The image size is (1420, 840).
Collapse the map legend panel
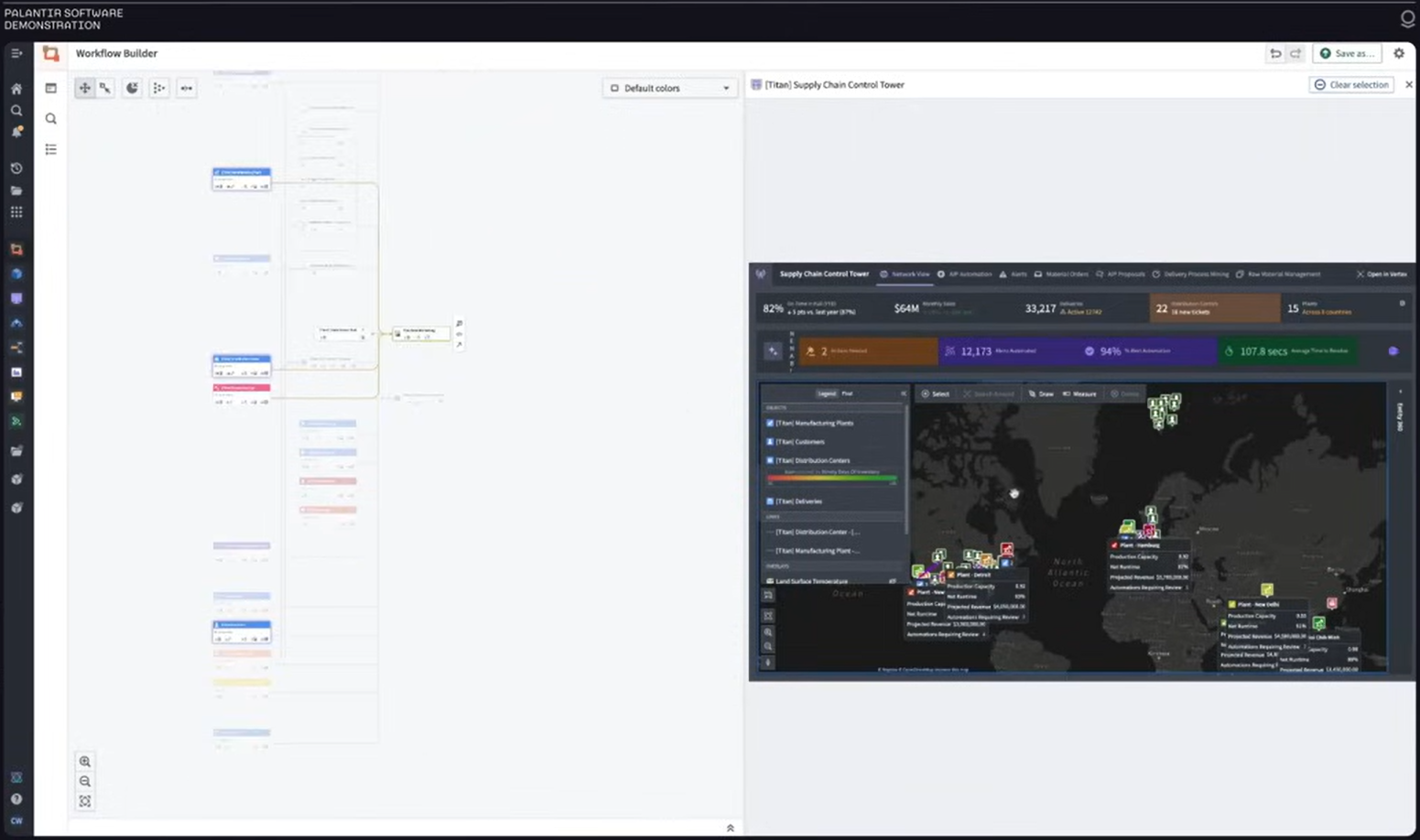[x=903, y=393]
